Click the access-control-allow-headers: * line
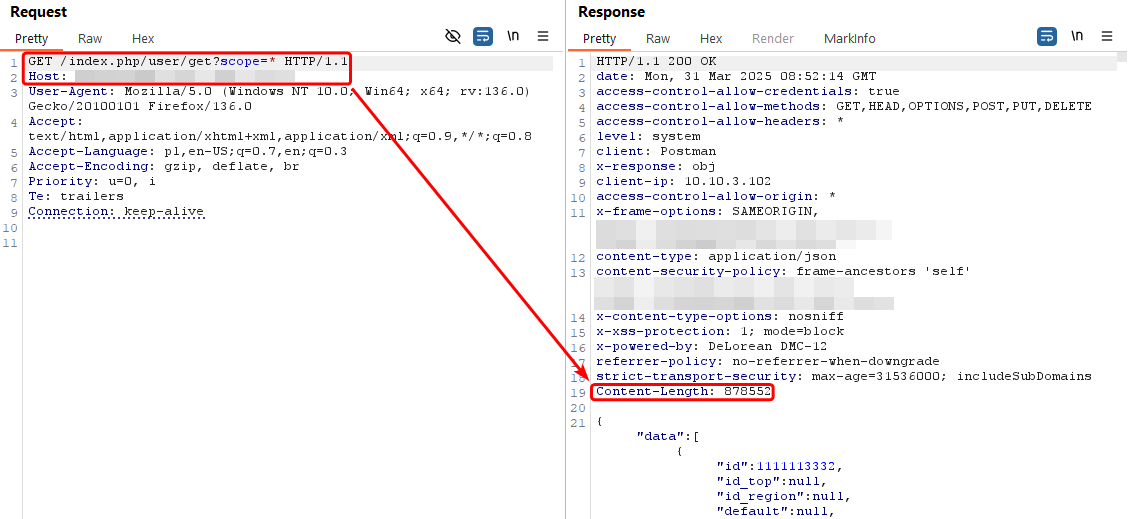 pos(719,122)
